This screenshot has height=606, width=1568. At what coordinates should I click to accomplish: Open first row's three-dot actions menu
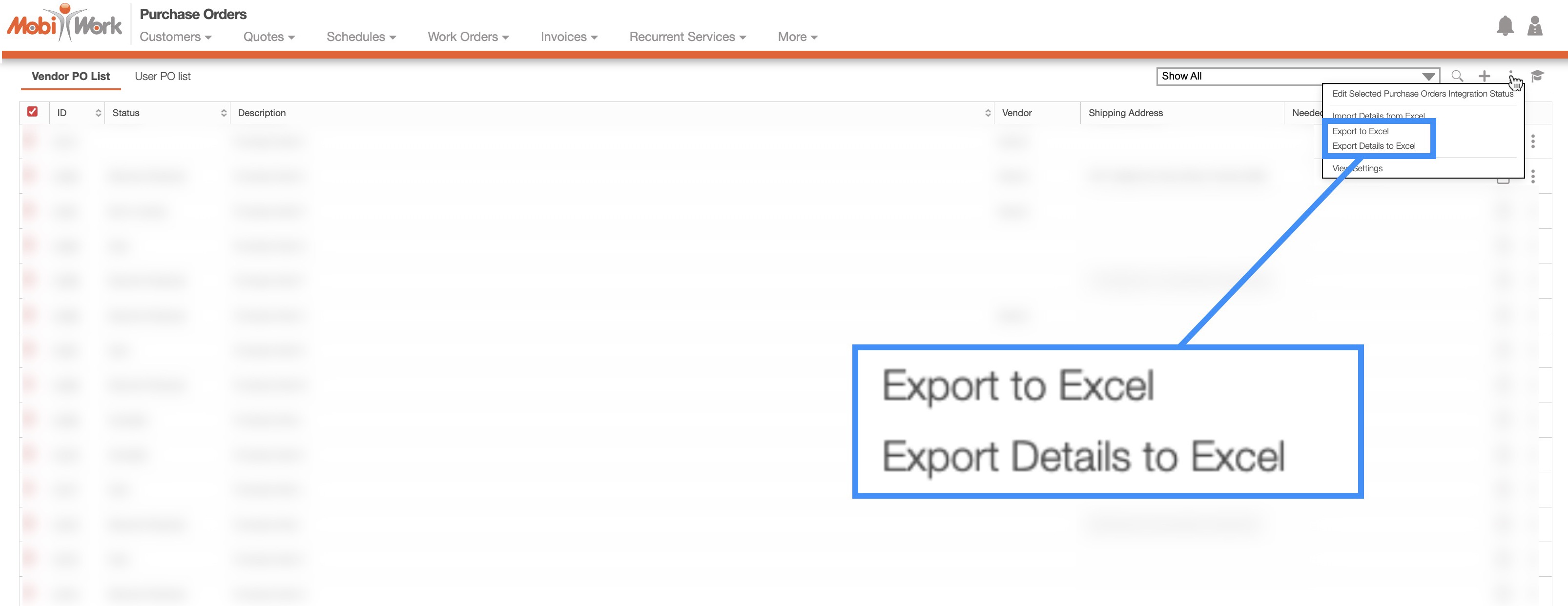coord(1533,142)
